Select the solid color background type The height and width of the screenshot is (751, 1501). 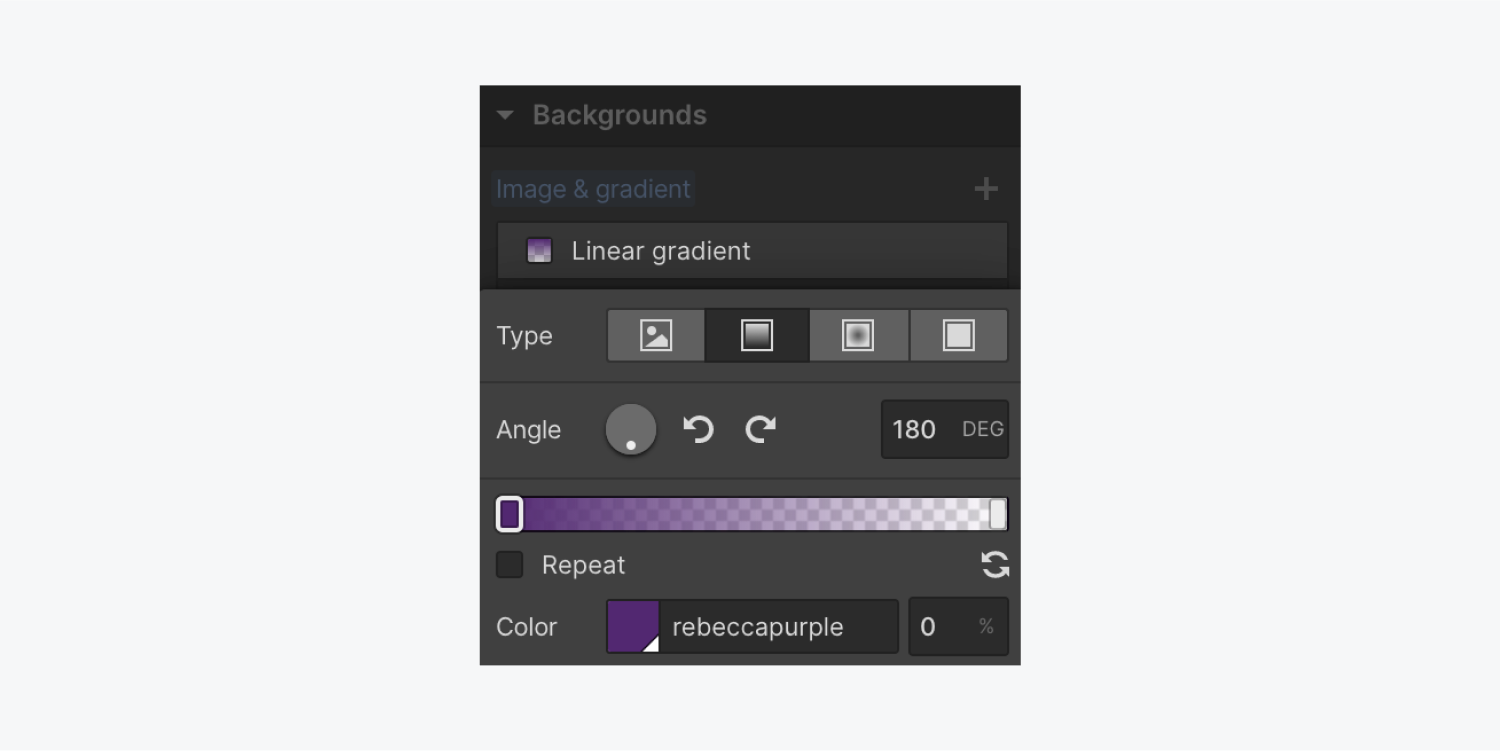(x=957, y=335)
